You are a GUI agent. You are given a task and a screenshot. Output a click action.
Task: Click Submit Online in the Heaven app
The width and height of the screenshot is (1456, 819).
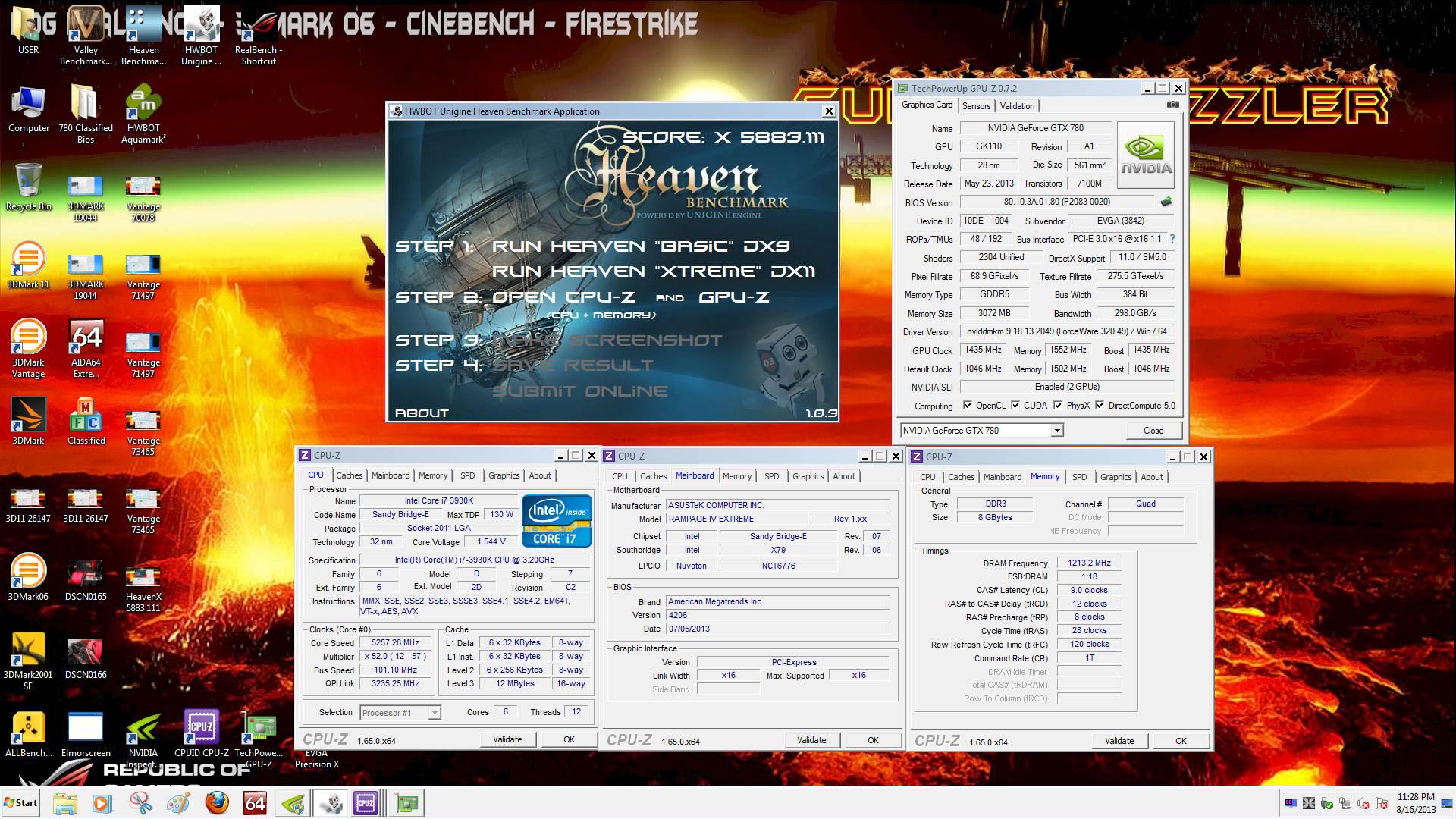pyautogui.click(x=580, y=391)
